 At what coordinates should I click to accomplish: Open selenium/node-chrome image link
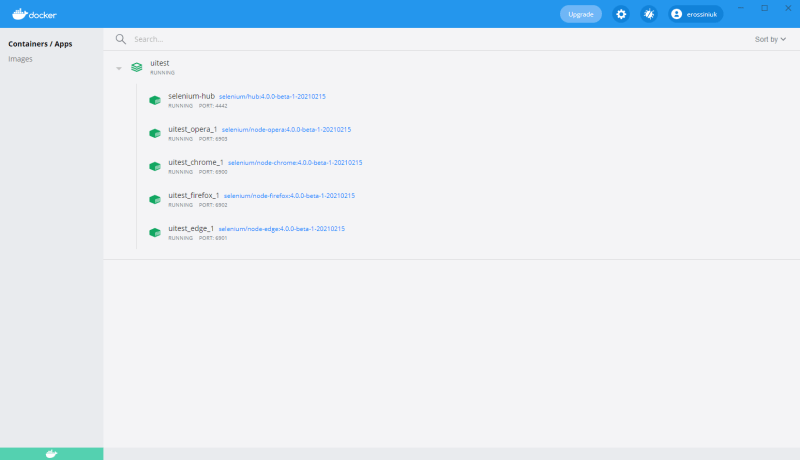[295, 163]
